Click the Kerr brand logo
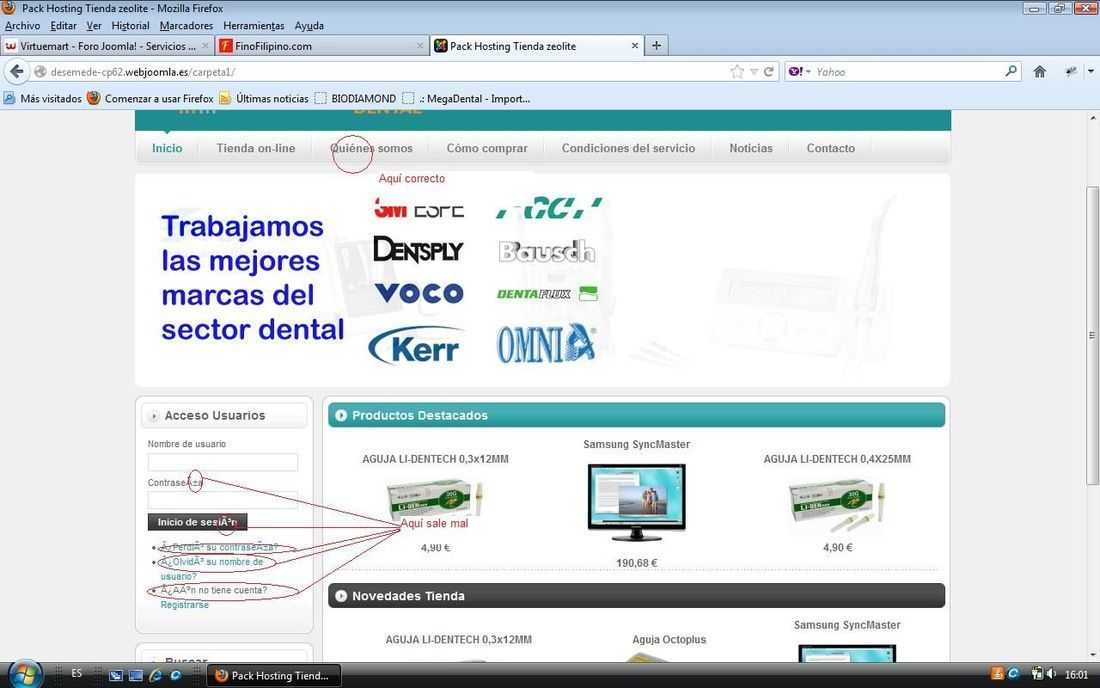Viewport: 1100px width, 688px height. [415, 346]
